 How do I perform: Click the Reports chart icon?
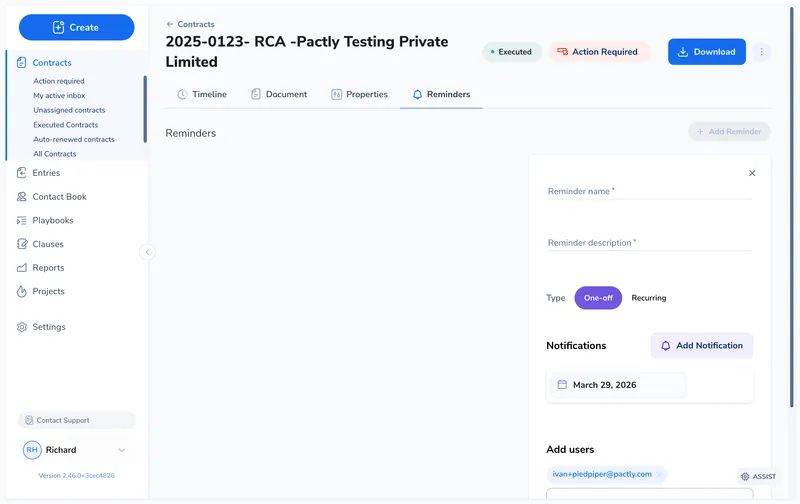(x=22, y=268)
